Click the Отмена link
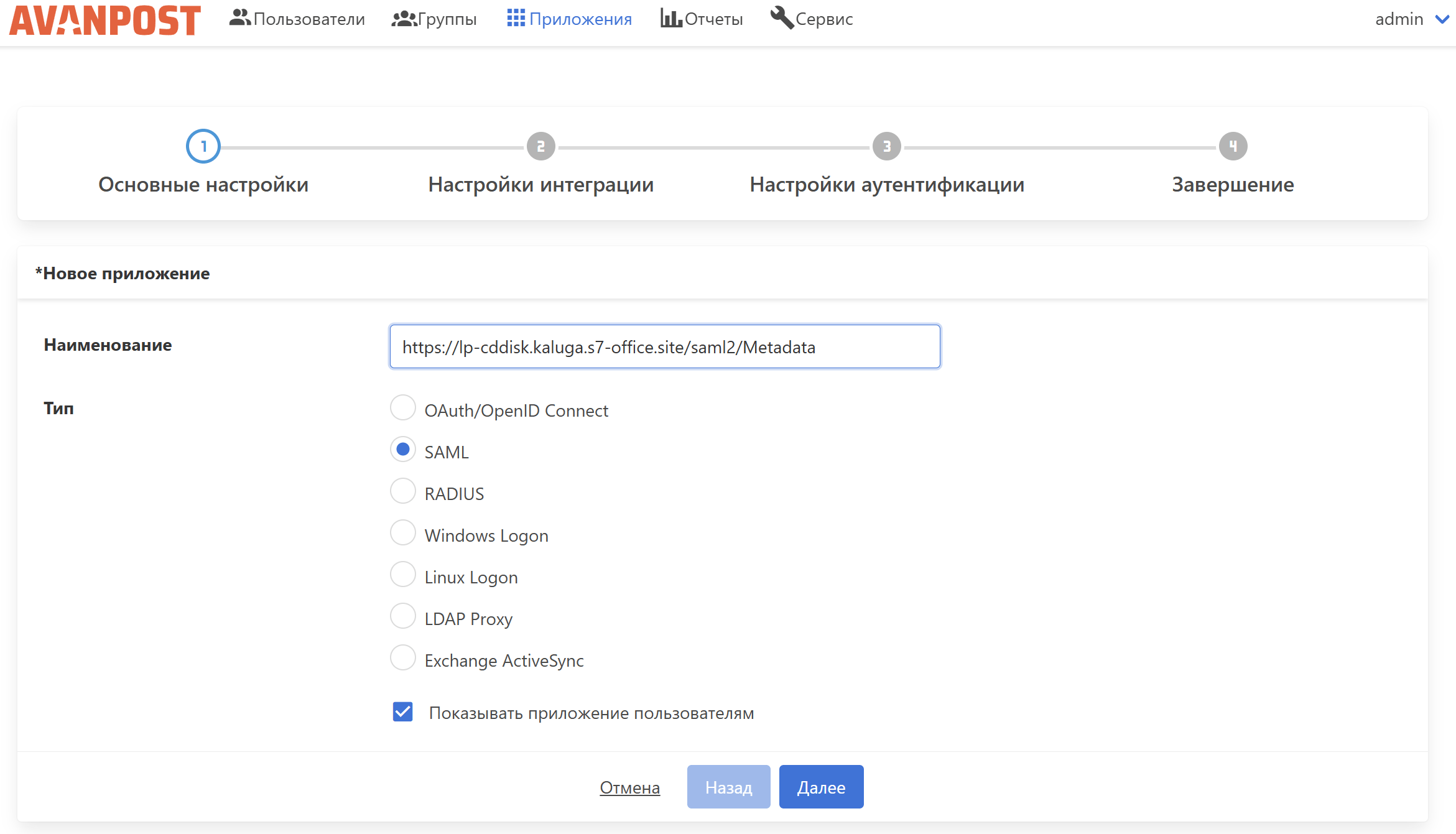 pos(629,787)
